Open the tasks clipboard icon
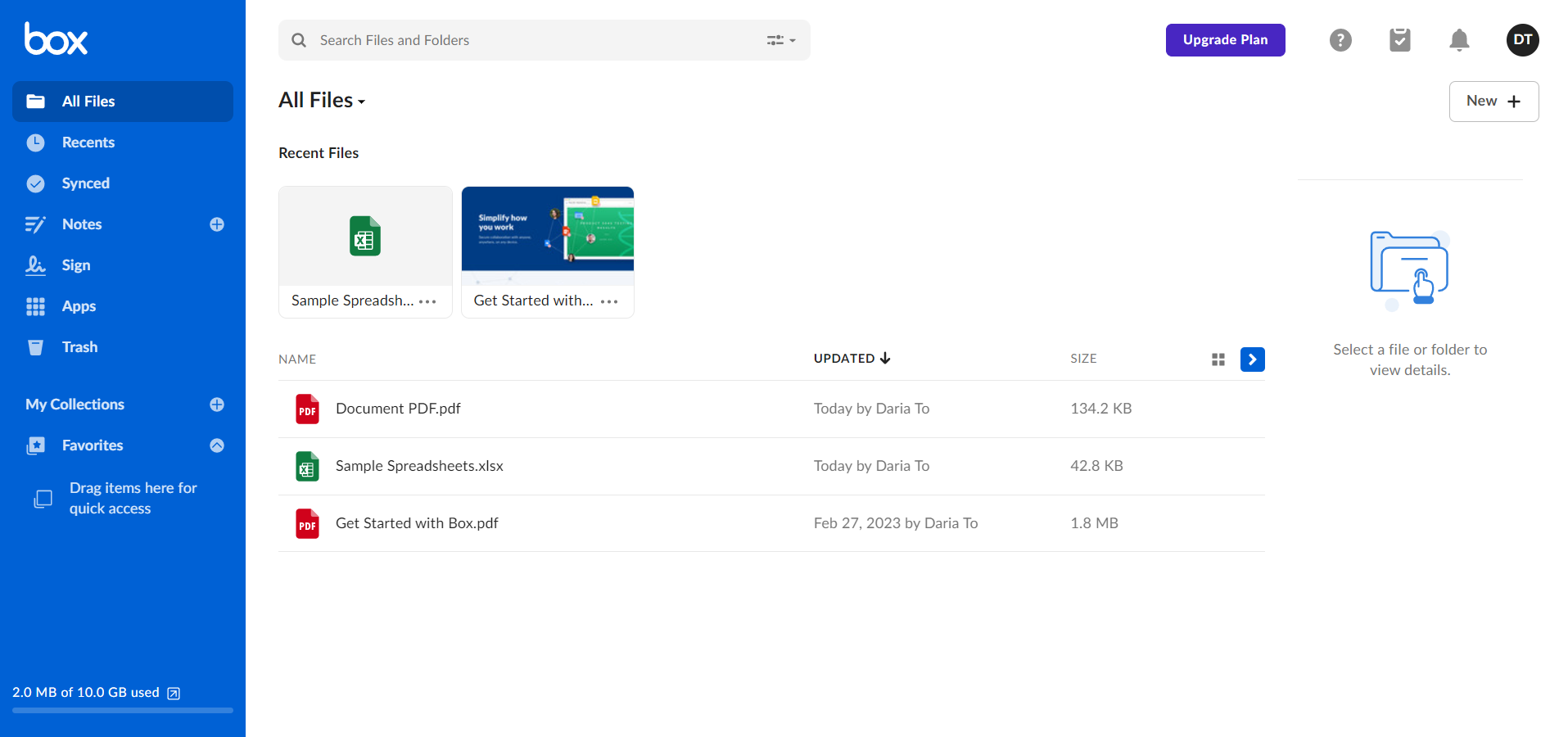Viewport: 1568px width, 737px height. click(x=1400, y=40)
